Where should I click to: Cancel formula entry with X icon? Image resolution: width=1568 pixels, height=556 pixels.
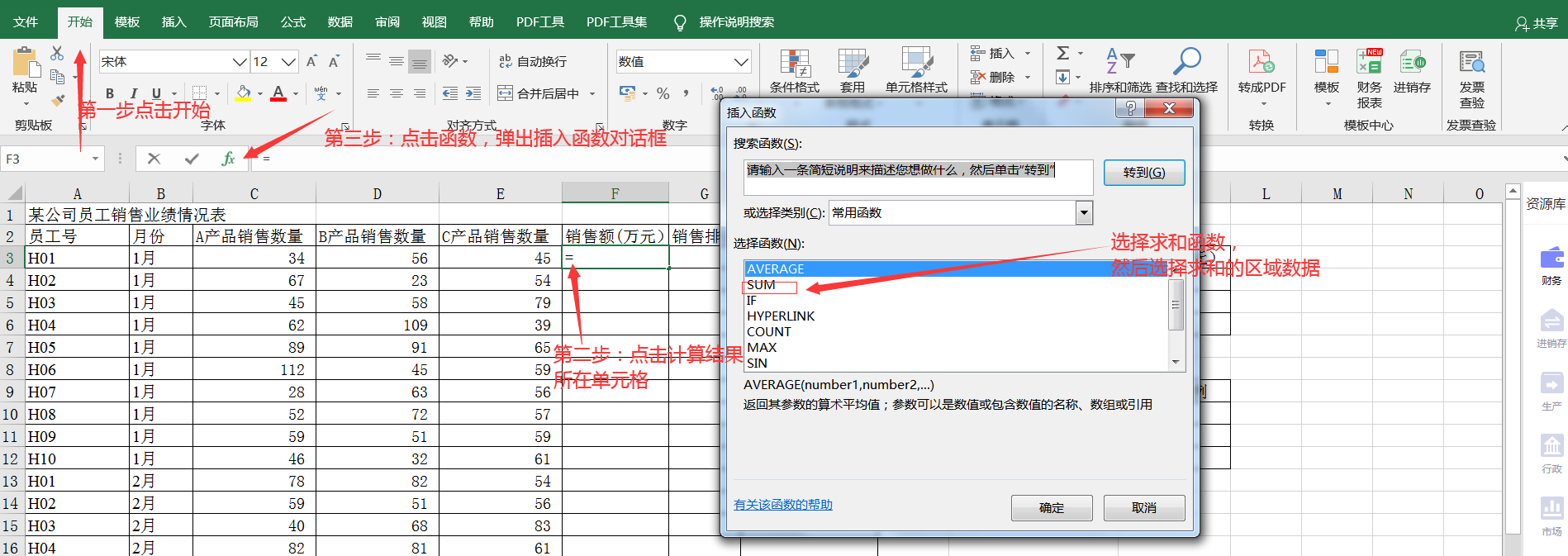point(154,159)
